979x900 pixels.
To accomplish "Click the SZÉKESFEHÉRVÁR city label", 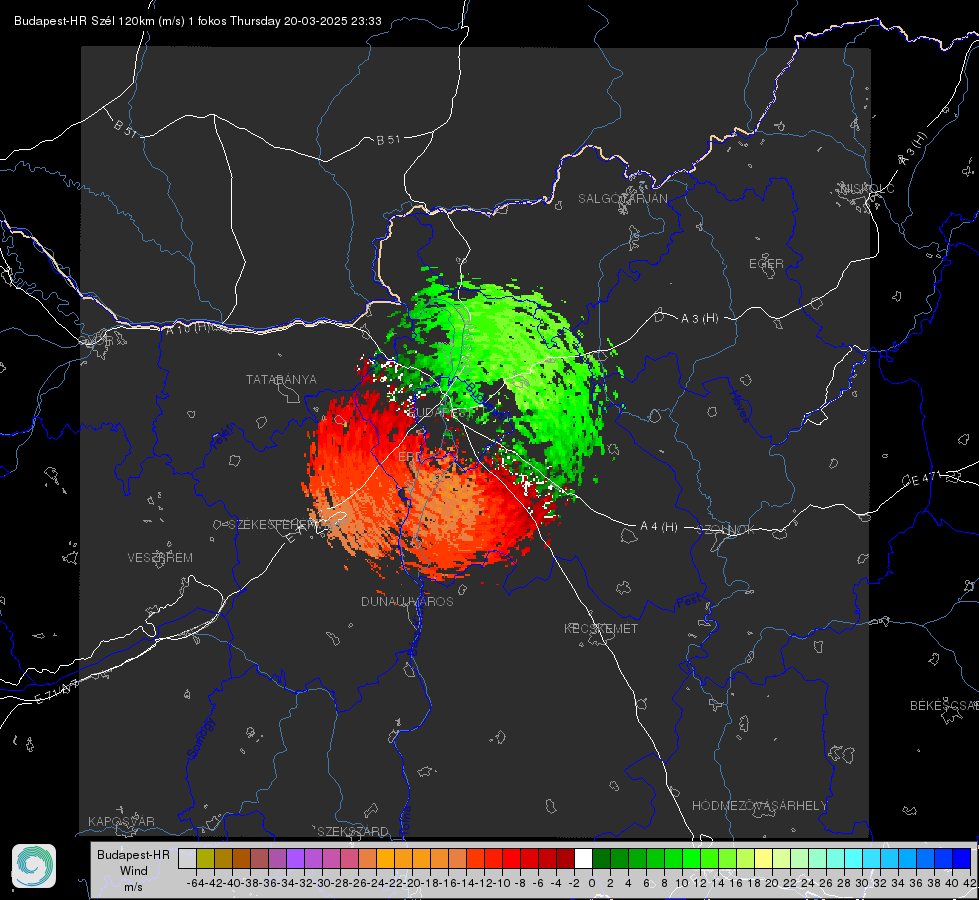I will tap(286, 525).
